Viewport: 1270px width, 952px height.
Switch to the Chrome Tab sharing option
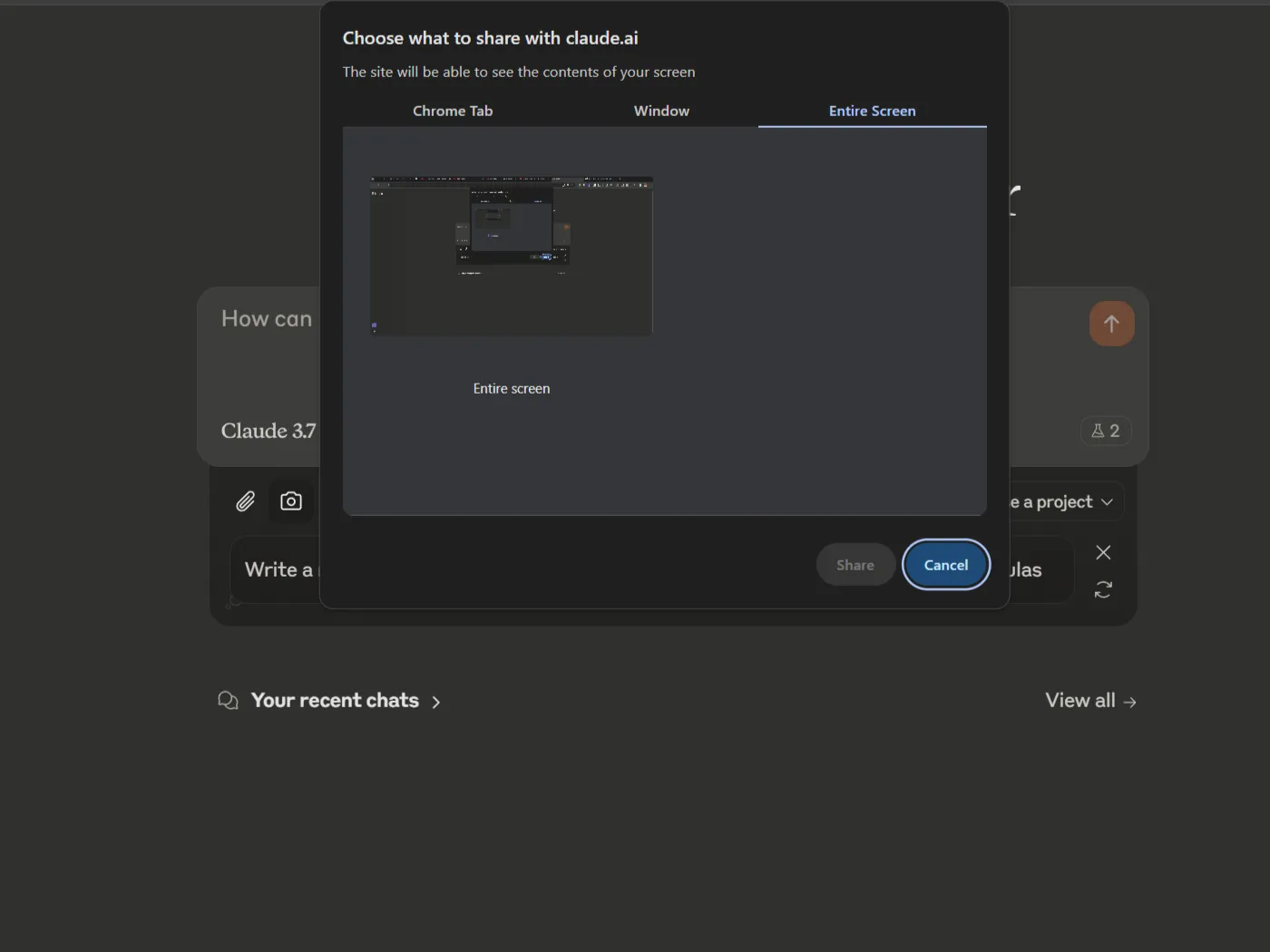453,111
